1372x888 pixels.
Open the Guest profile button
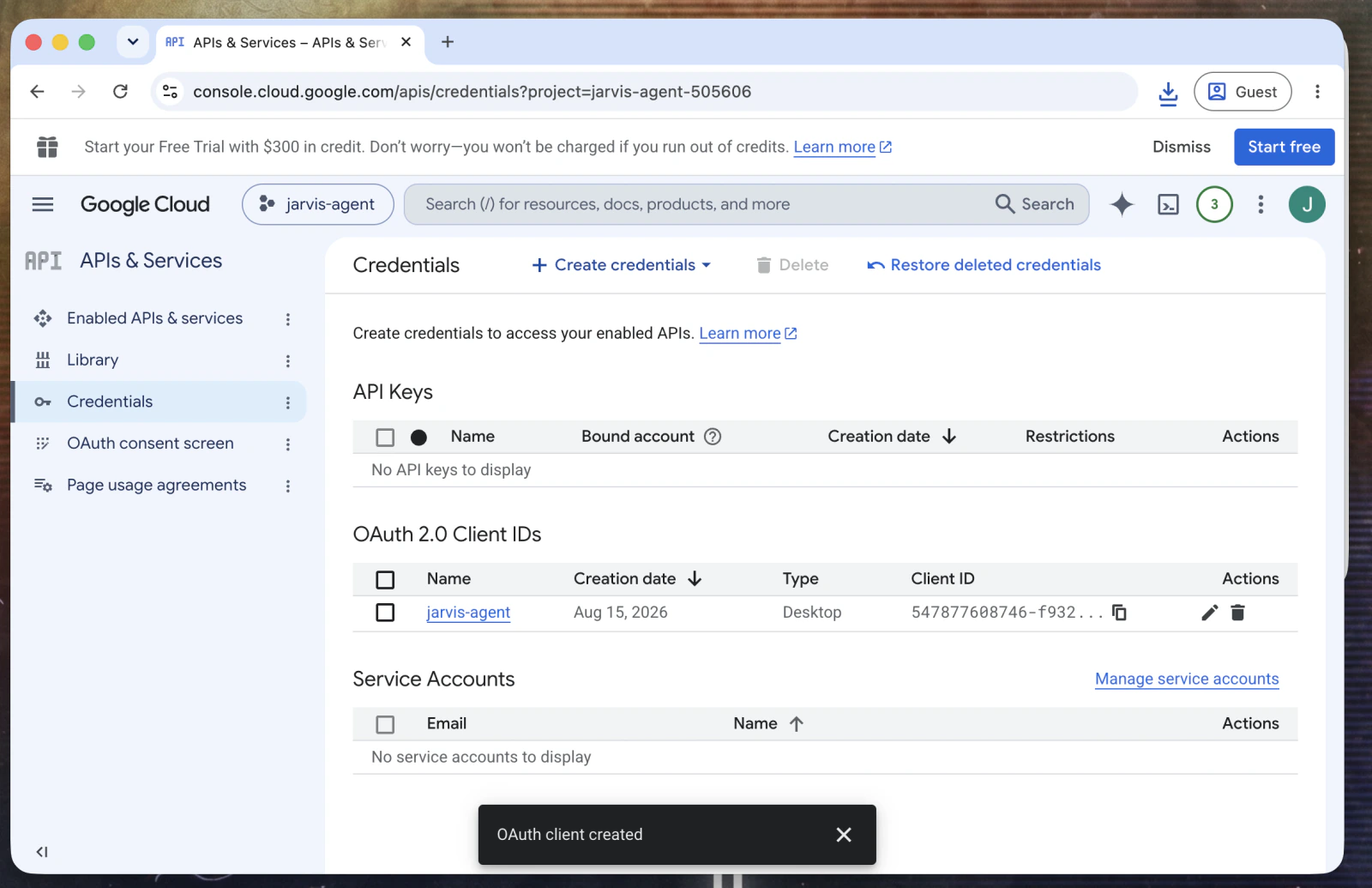coord(1243,92)
